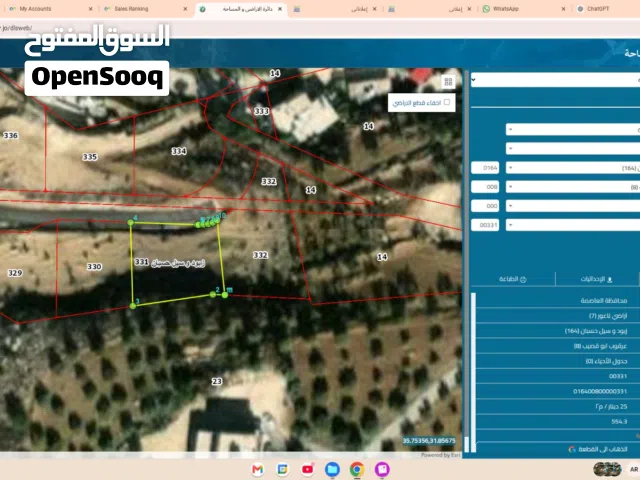This screenshot has width=640, height=480.
Task: Close the My Accounts tab
Action: pyautogui.click(x=91, y=9)
